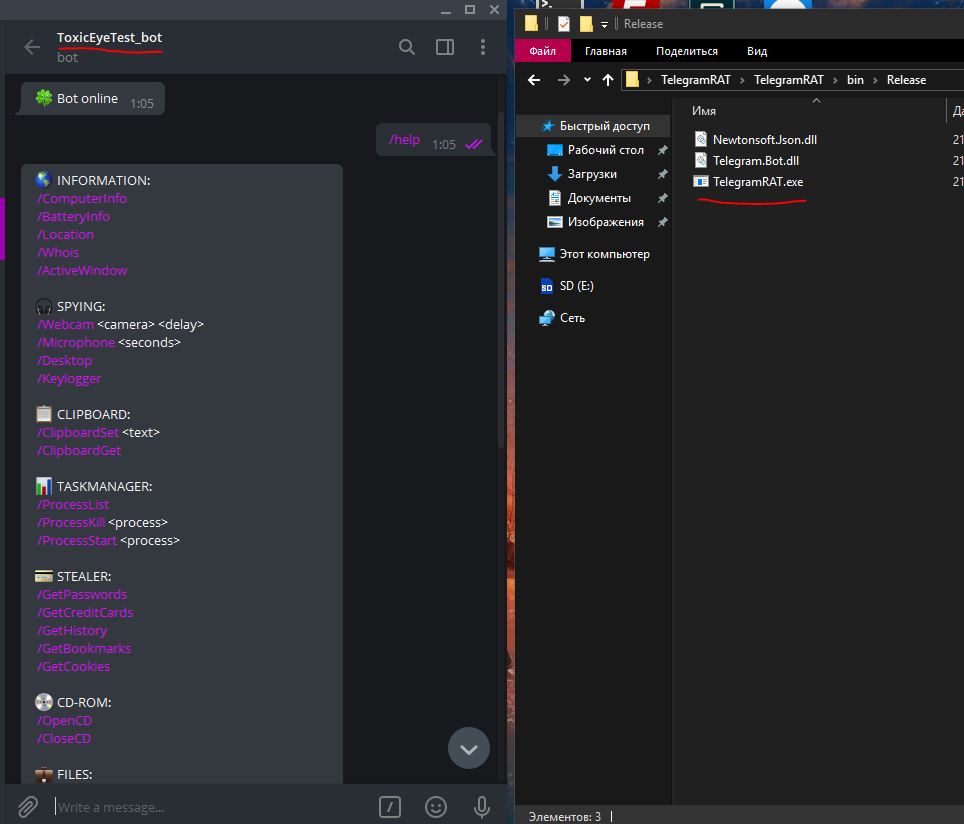Click the /Location command link

(x=65, y=234)
